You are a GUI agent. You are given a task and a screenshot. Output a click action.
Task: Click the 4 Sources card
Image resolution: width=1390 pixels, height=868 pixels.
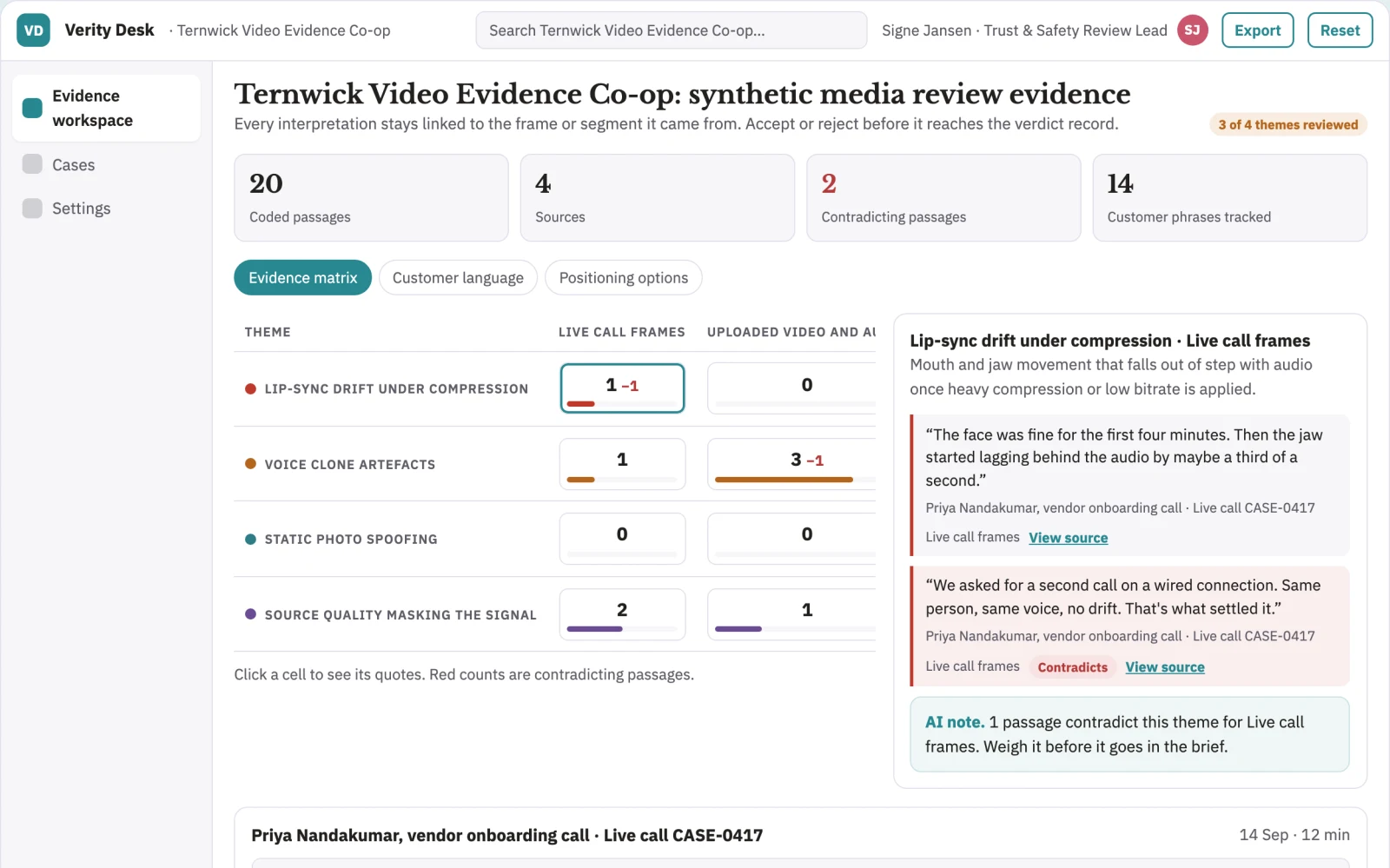(x=657, y=197)
